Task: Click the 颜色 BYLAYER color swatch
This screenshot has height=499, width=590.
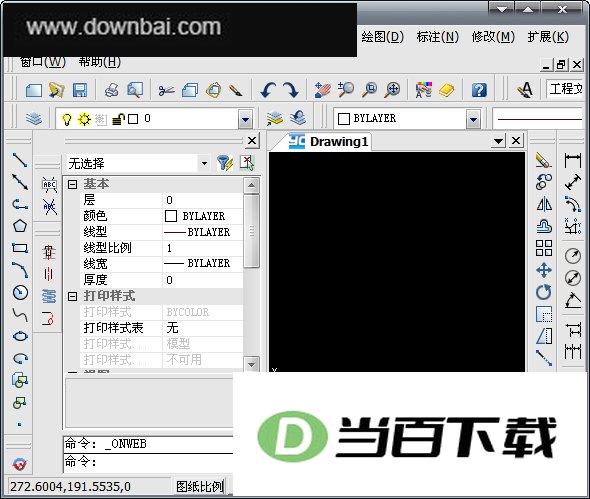Action: click(x=171, y=216)
